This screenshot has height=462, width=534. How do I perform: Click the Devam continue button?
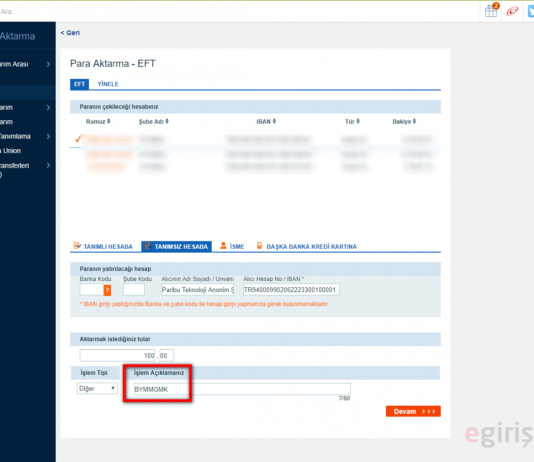click(413, 411)
